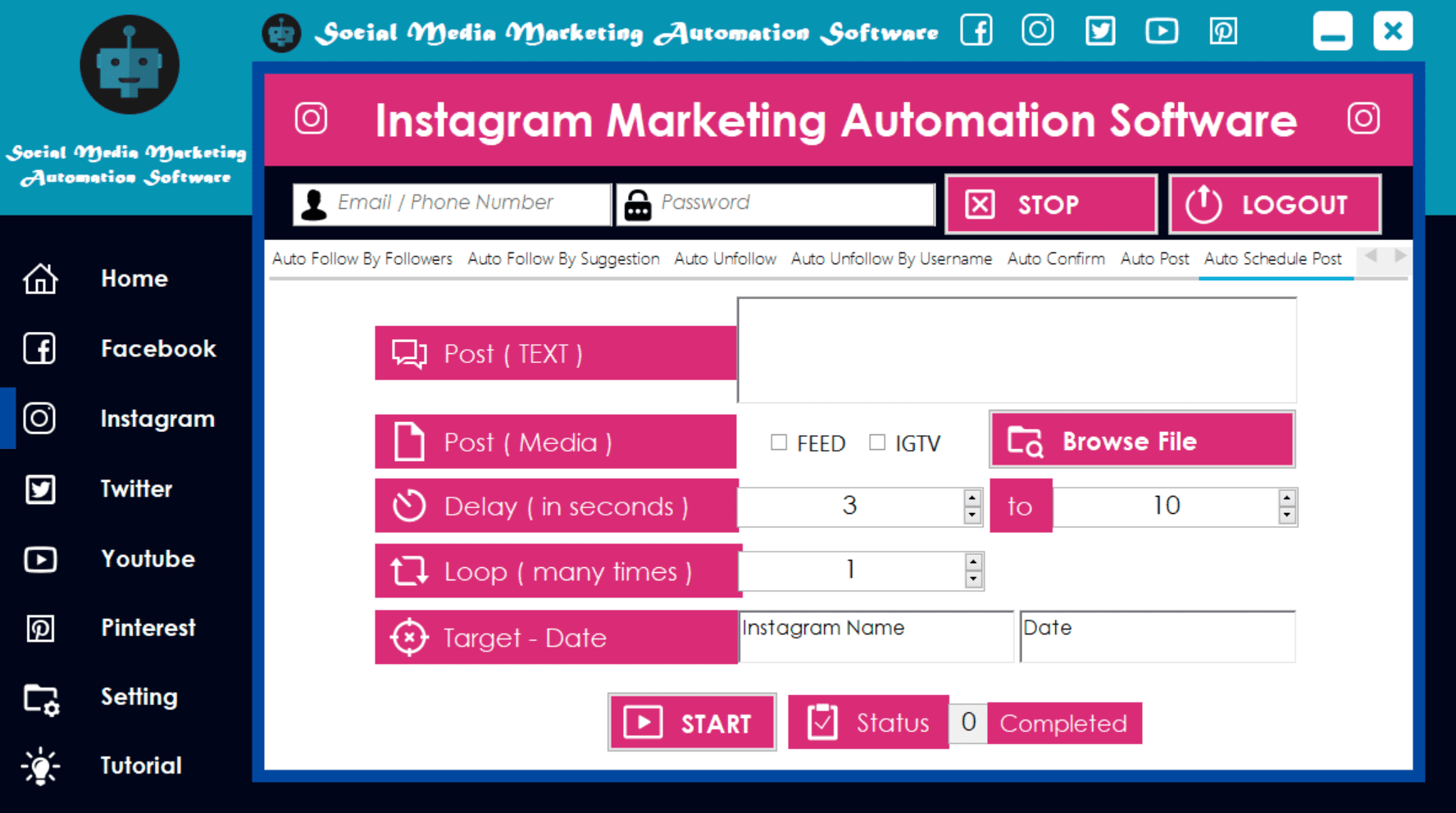
Task: Increase the minimum delay value of 3
Action: tap(972, 497)
